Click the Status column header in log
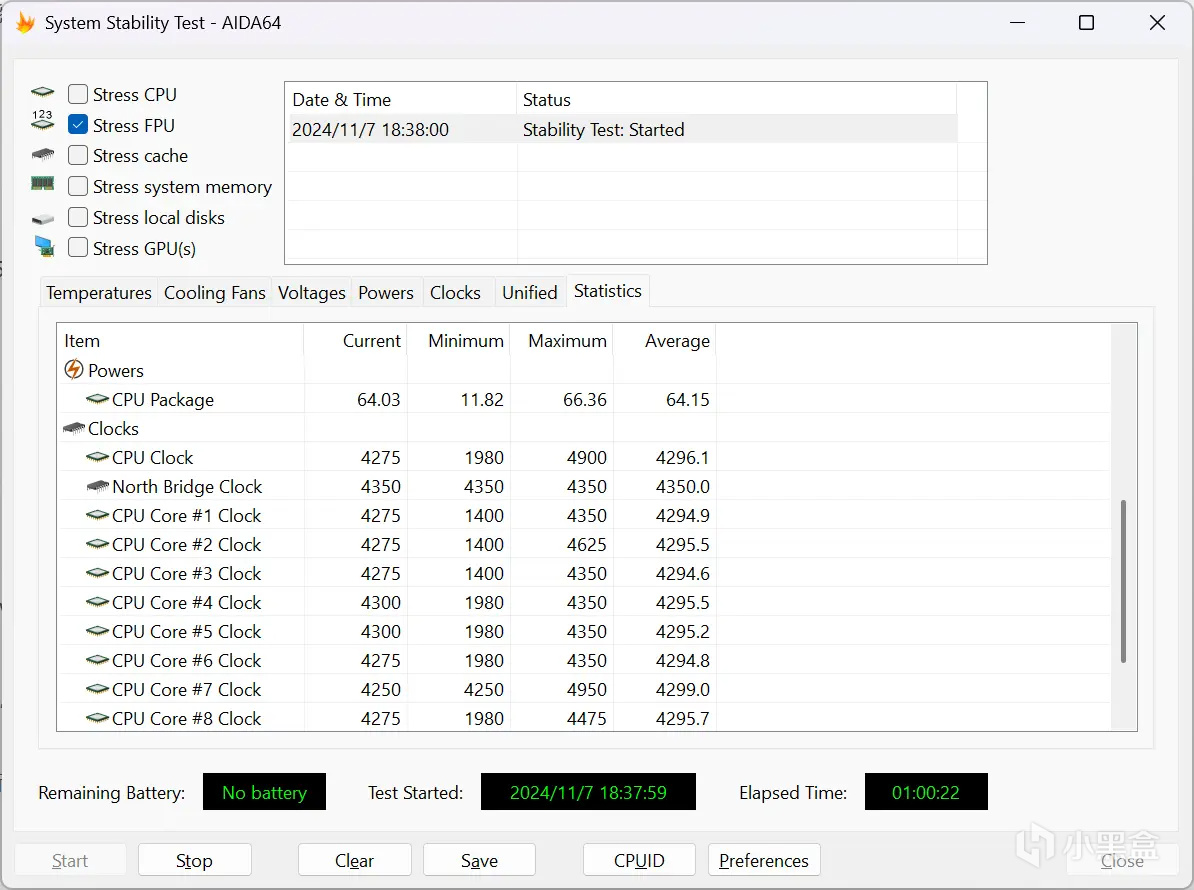Screen dimensions: 1194x890 (736, 100)
